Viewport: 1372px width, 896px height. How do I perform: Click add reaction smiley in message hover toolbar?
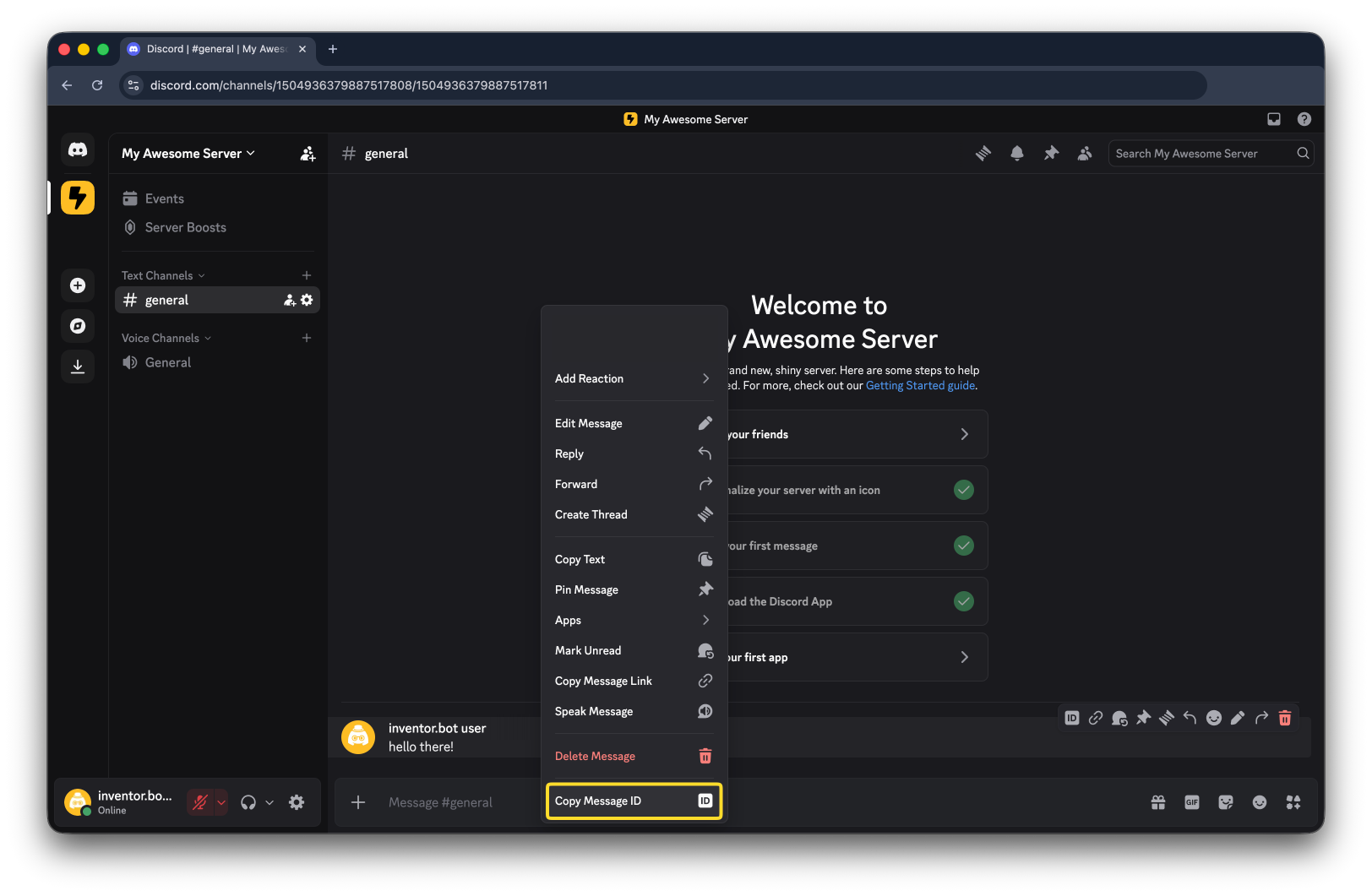(1214, 718)
